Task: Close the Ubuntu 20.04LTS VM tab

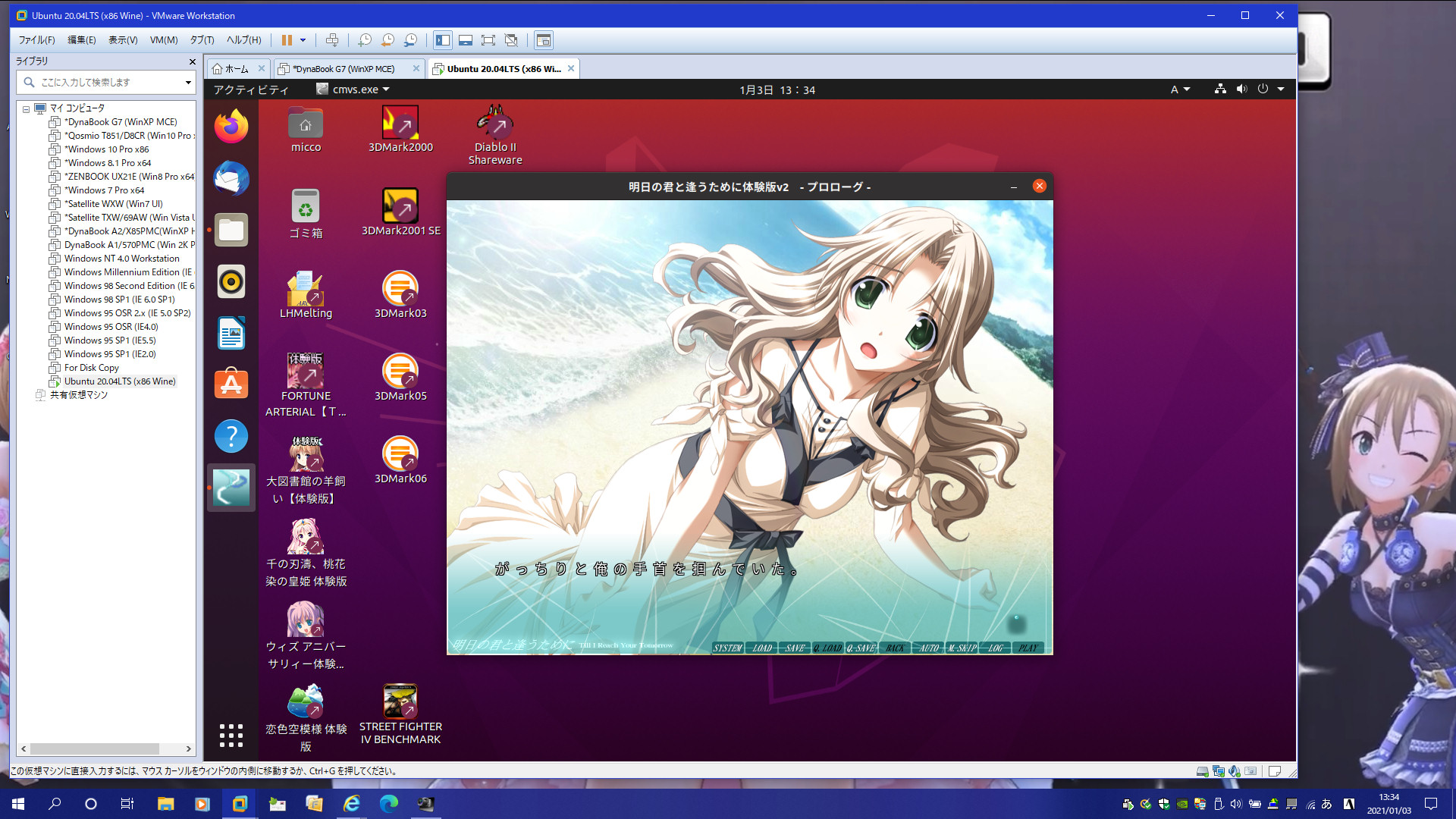Action: (x=571, y=68)
